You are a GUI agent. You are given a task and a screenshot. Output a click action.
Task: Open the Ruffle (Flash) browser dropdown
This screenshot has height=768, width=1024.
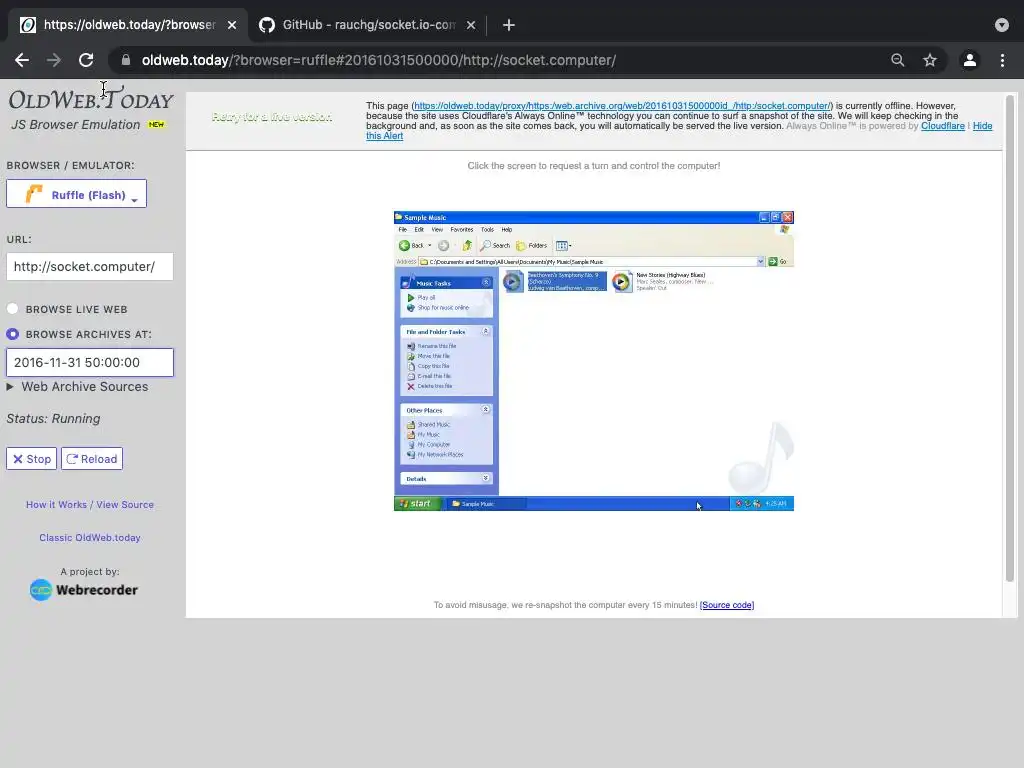76,194
